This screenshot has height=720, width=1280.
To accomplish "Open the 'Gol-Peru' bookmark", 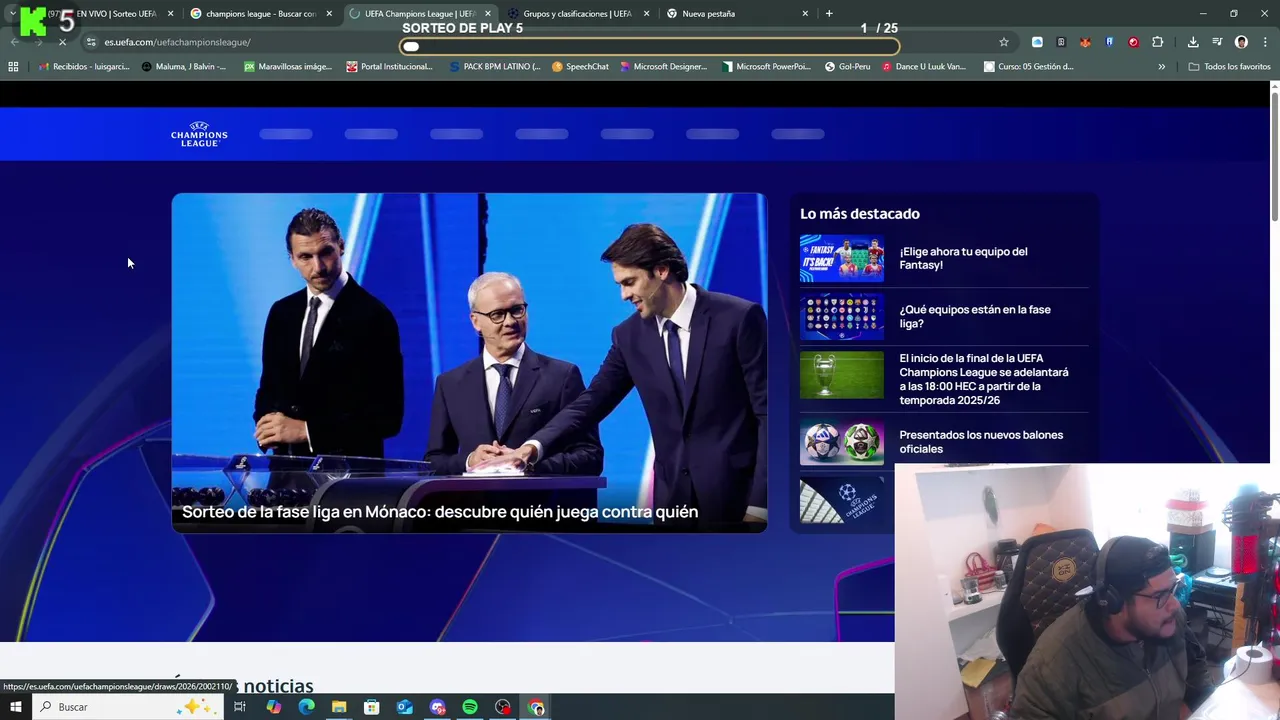I will [x=847, y=66].
